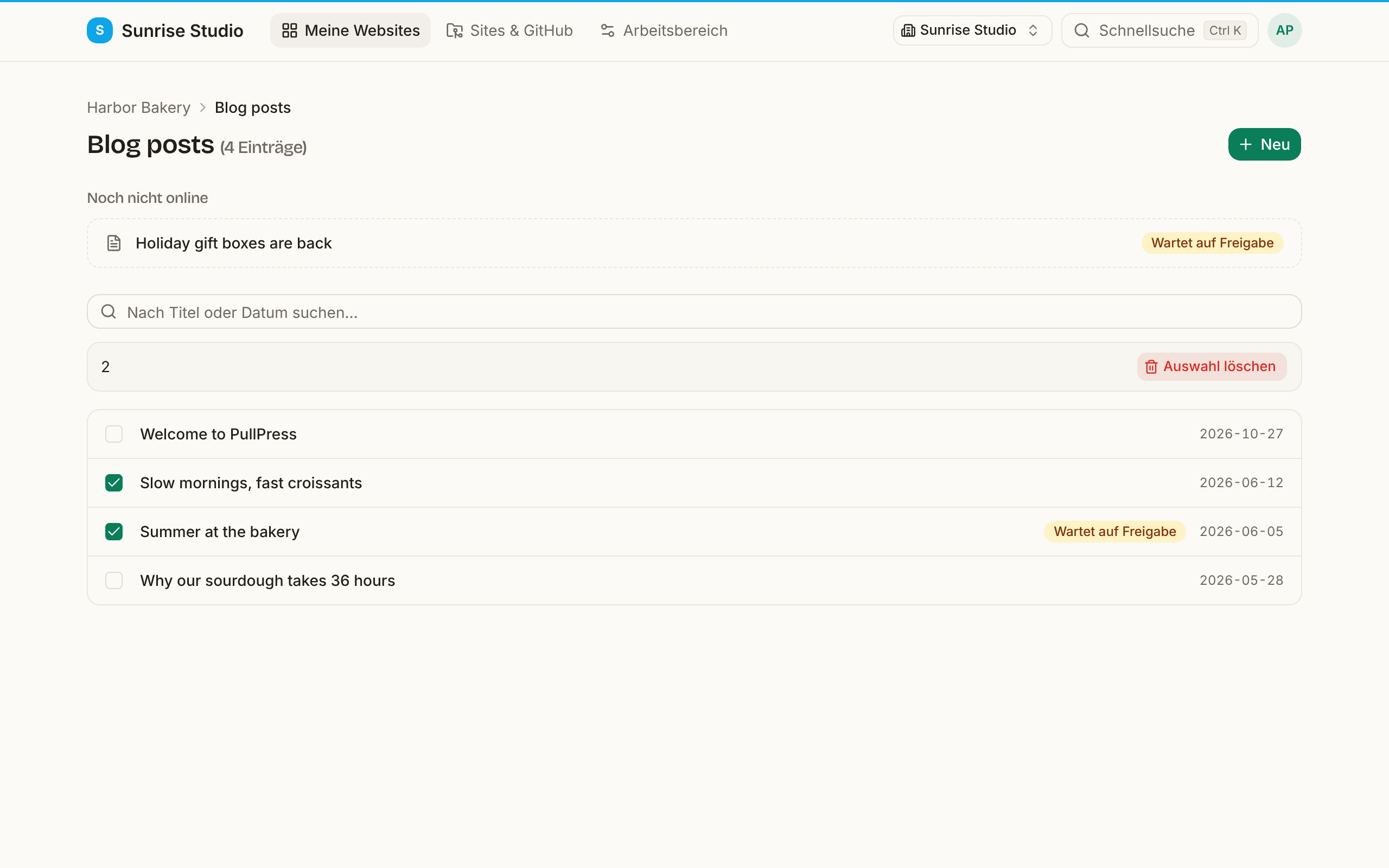The width and height of the screenshot is (1389, 868).
Task: Focus the Nach Titel oder Datum suchen field
Action: (x=694, y=312)
